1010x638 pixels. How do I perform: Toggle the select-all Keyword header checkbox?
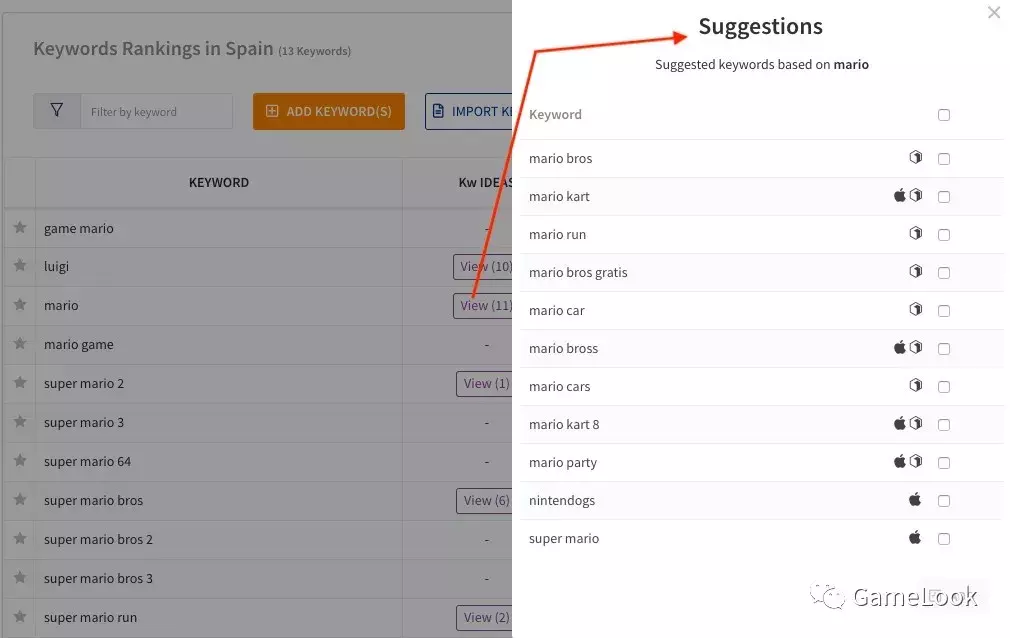[944, 115]
